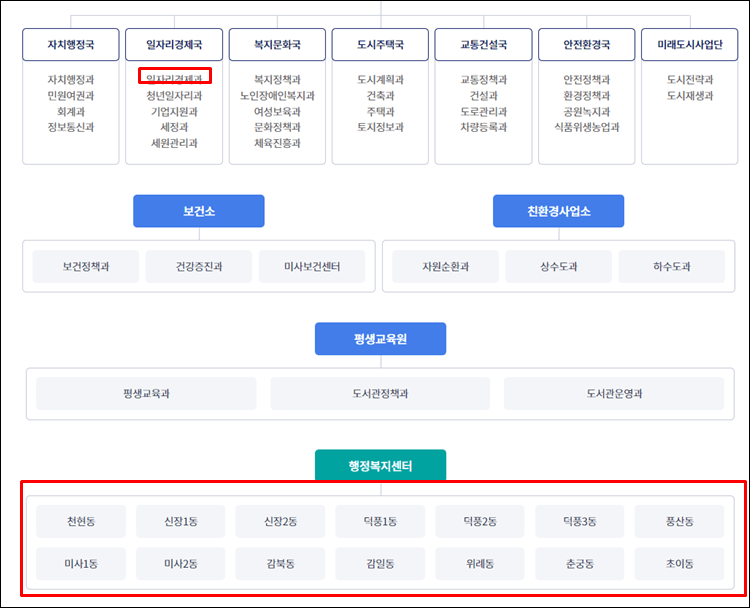Click 미사2동 community center
The width and height of the screenshot is (750, 608).
(181, 564)
